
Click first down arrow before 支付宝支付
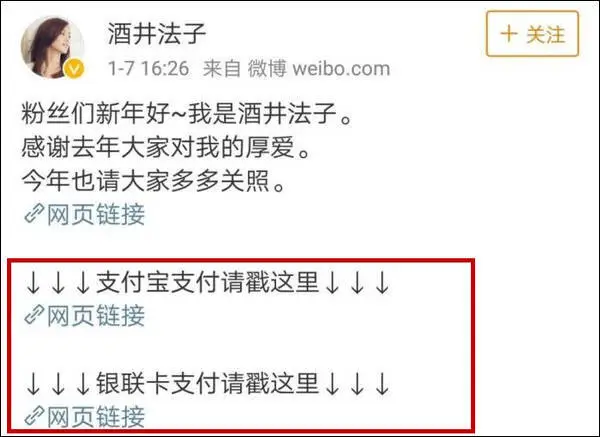(x=33, y=284)
